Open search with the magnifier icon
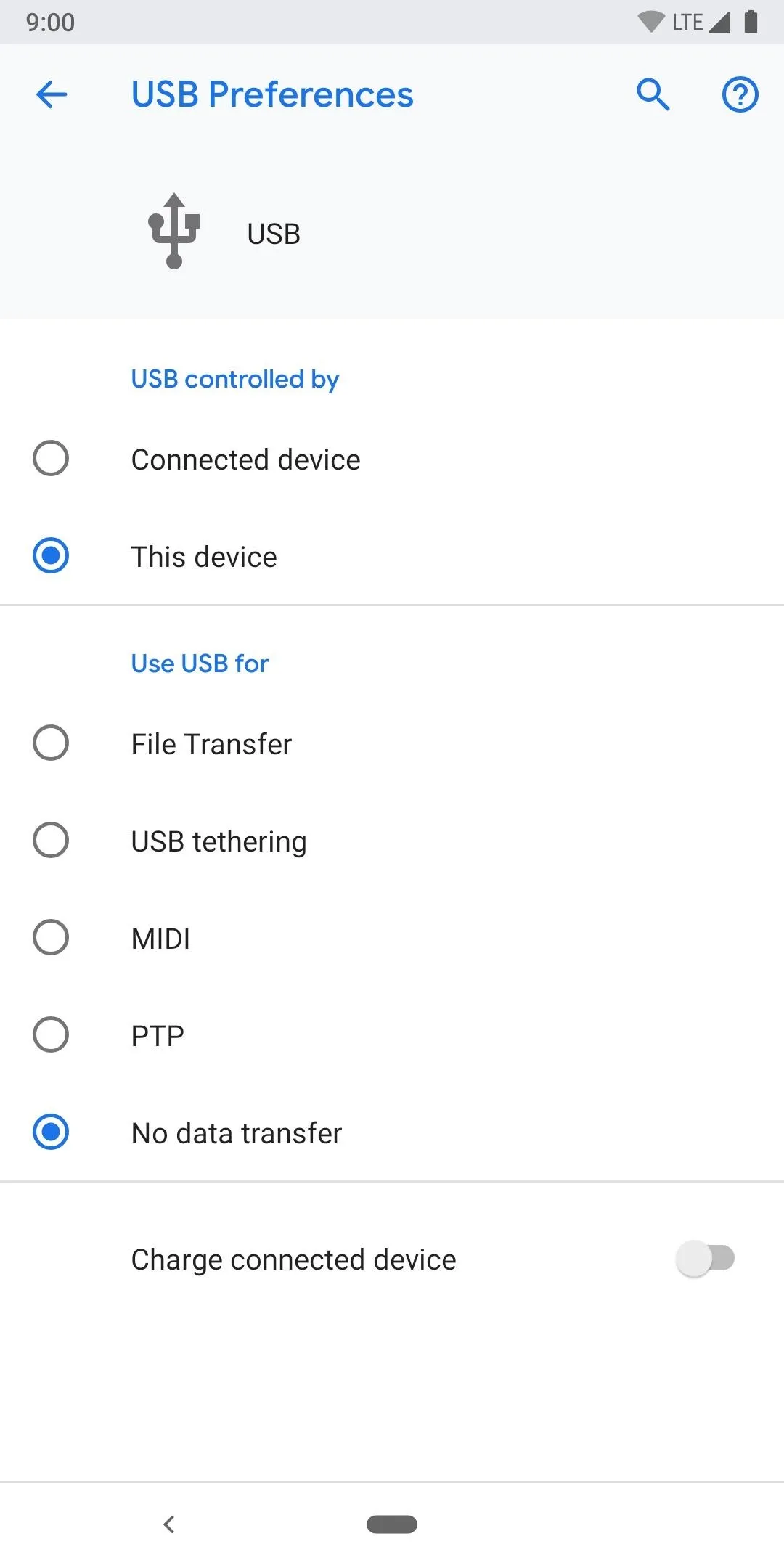This screenshot has width=784, height=1568. (x=653, y=94)
